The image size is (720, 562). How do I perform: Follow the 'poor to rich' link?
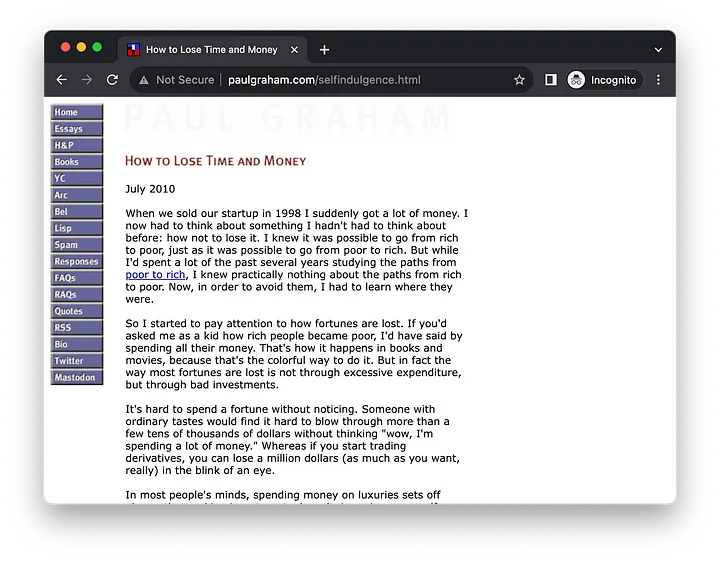point(155,275)
